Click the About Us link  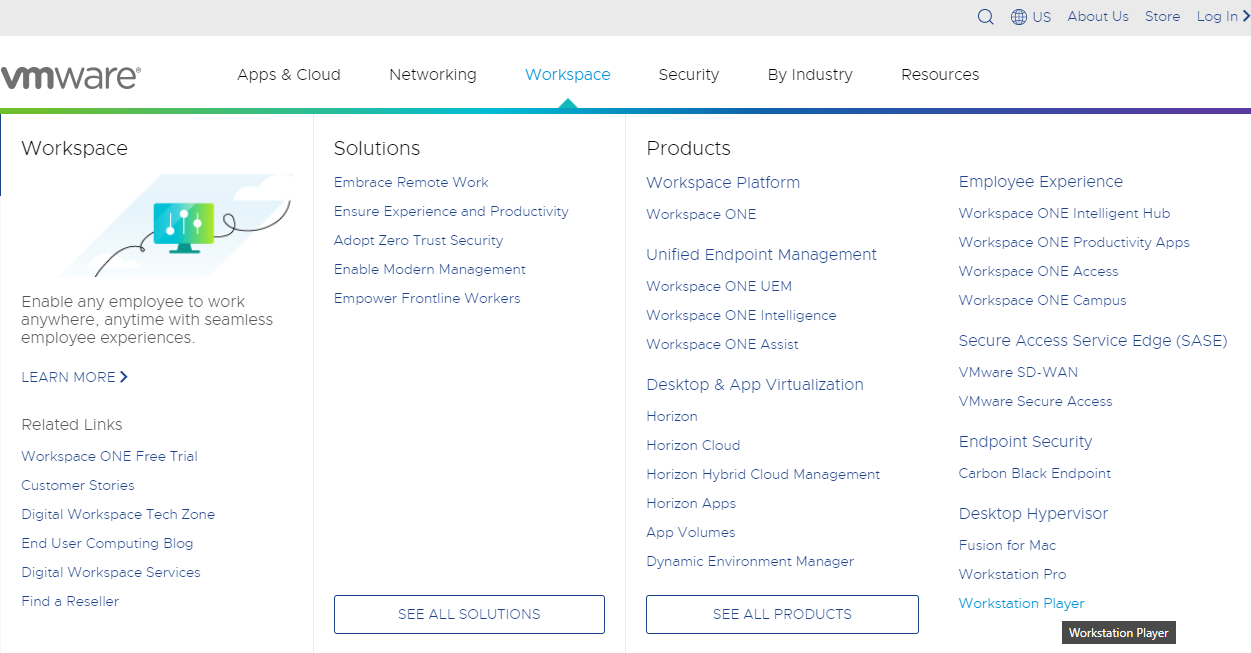tap(1098, 17)
